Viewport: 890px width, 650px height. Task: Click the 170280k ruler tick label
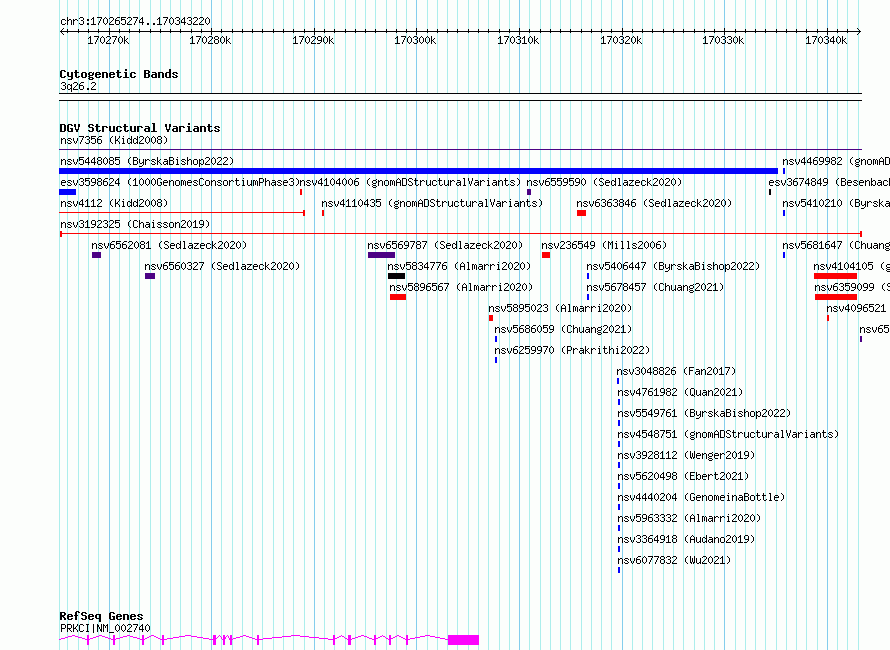(210, 40)
